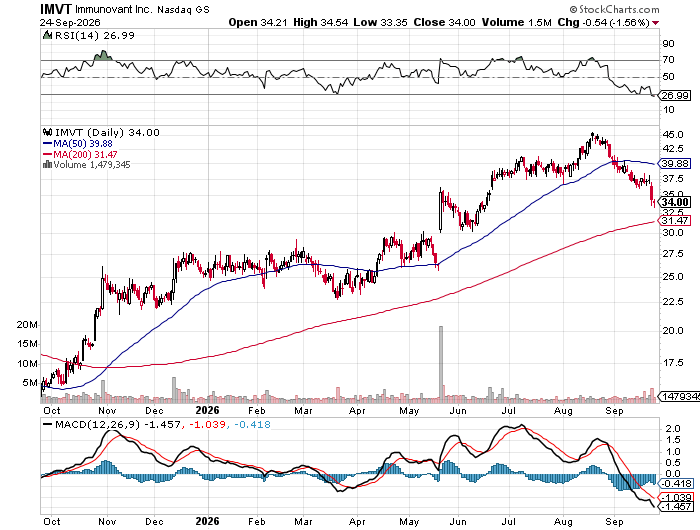Click the 20M label on volume axis
The height and width of the screenshot is (530, 700).
(x=27, y=325)
